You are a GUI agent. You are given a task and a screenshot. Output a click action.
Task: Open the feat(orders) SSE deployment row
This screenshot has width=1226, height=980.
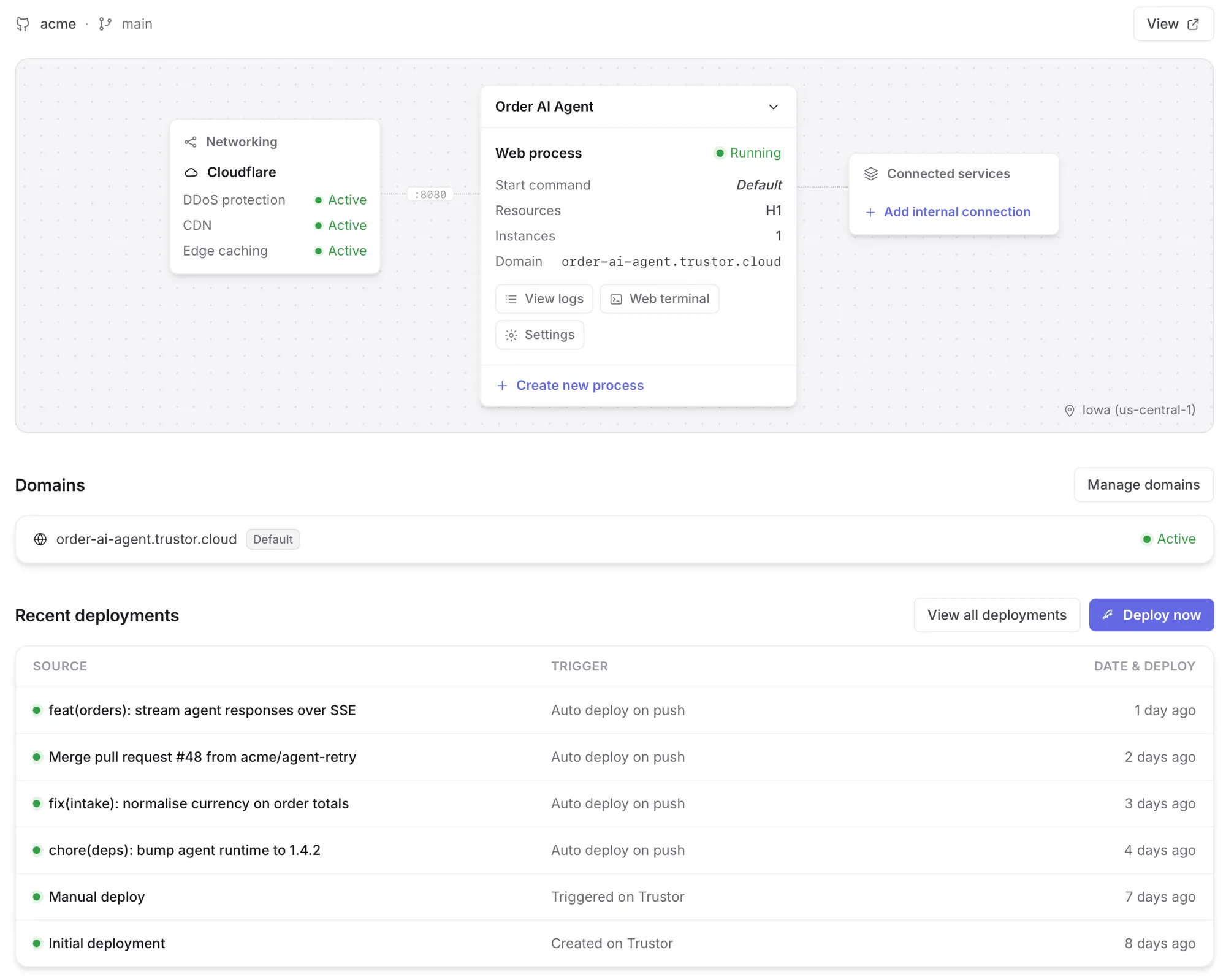[614, 711]
